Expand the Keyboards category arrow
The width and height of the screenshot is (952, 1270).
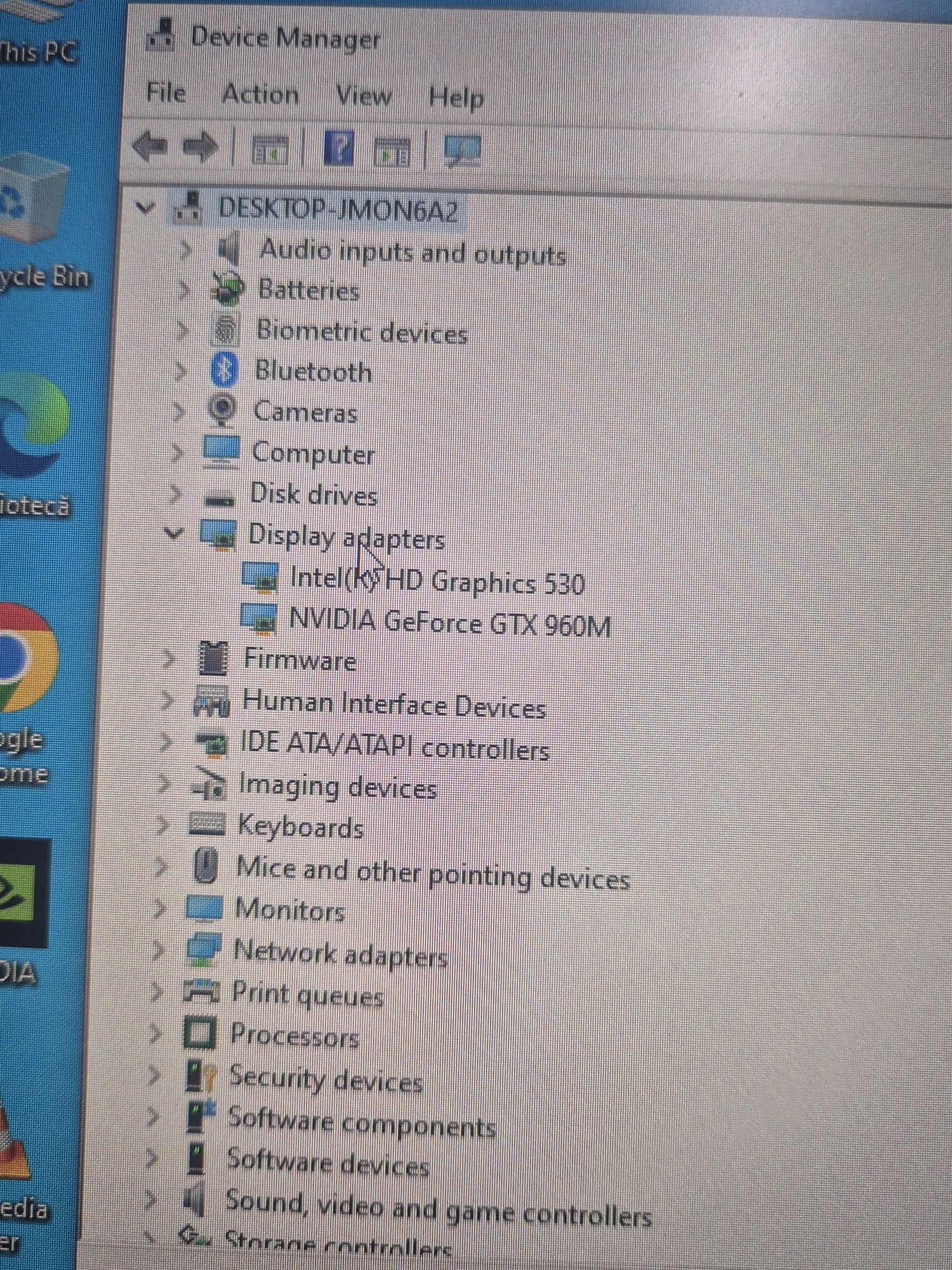[x=162, y=825]
